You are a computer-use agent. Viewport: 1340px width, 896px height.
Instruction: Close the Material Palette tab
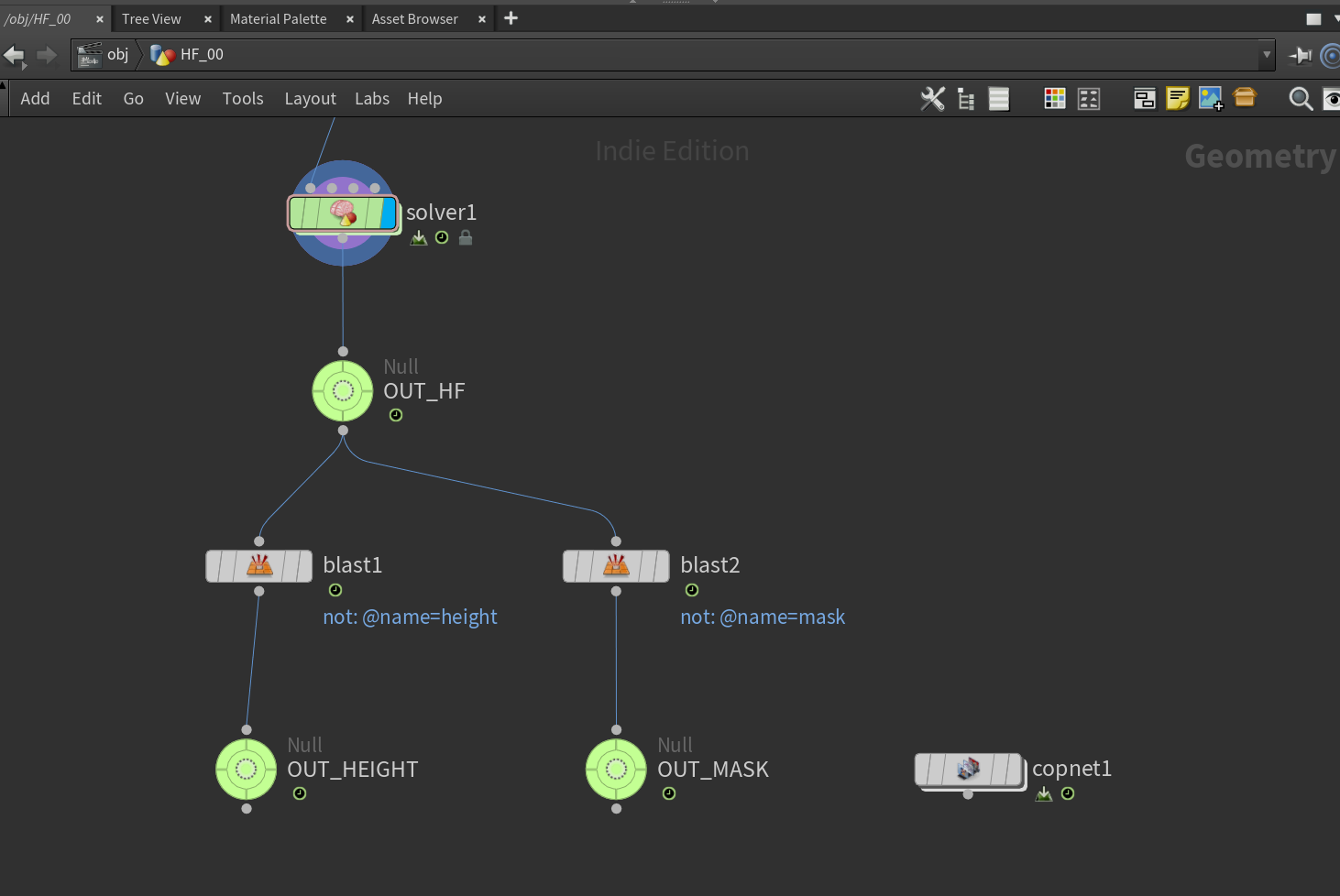(350, 19)
